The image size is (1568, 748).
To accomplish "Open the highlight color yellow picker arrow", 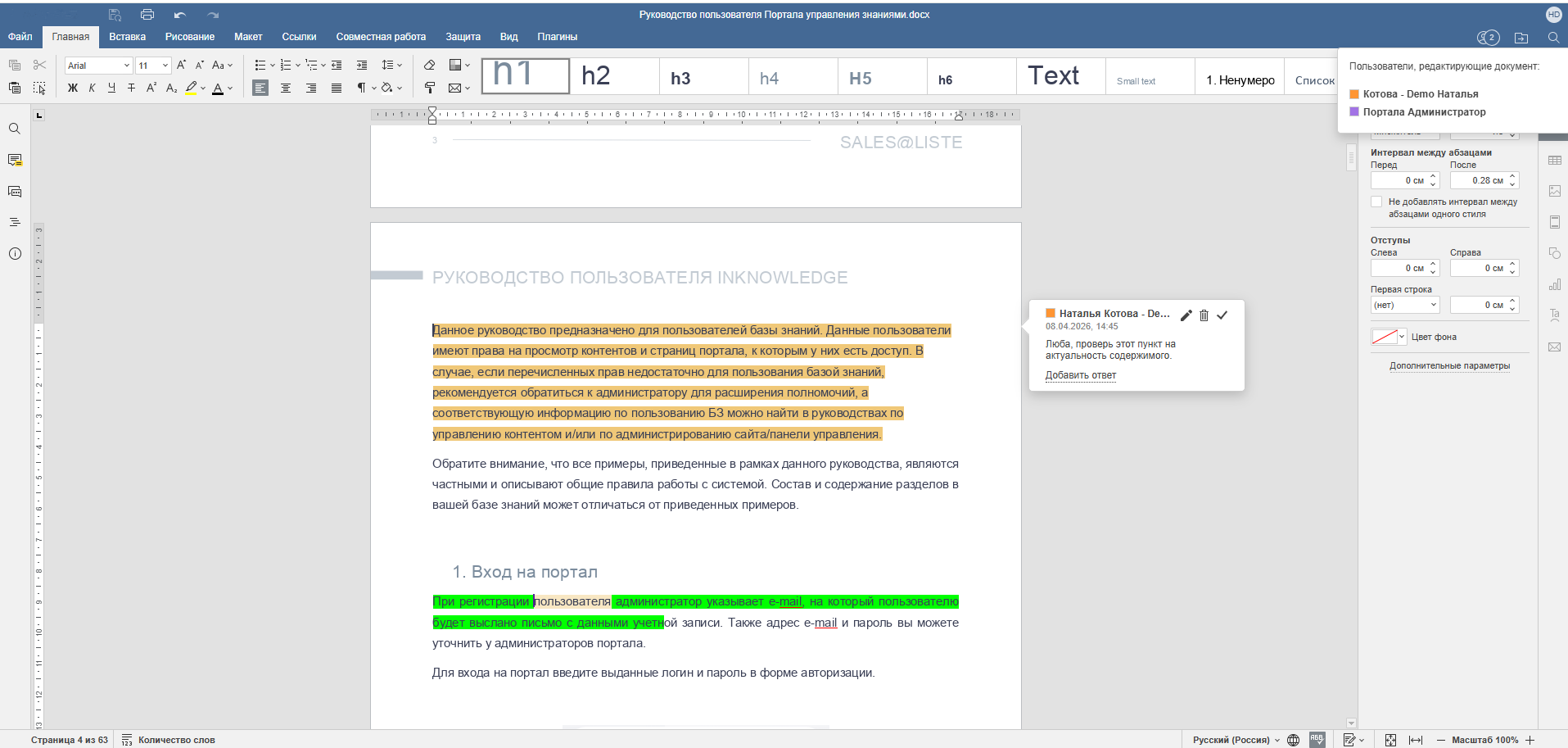I will click(x=203, y=88).
